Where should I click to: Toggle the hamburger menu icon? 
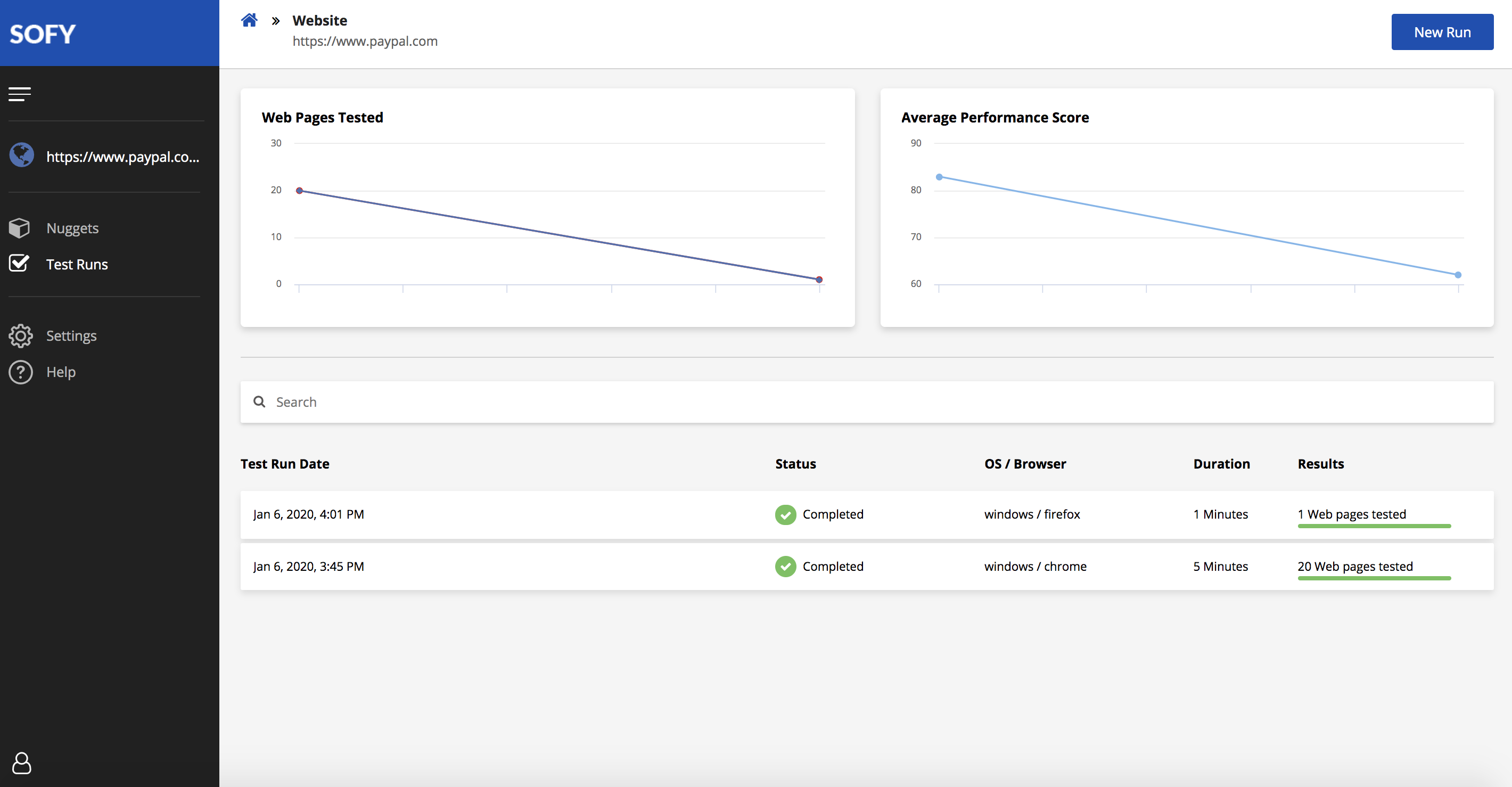click(x=19, y=94)
